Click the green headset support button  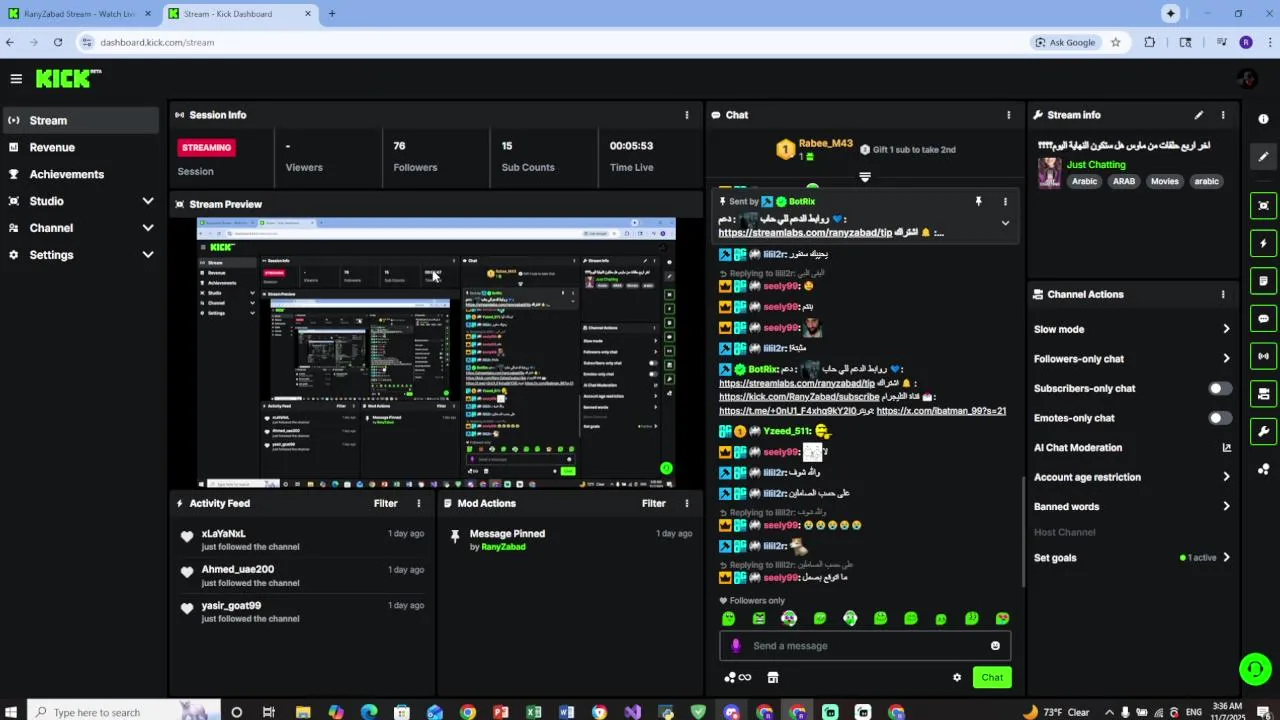(x=1255, y=669)
